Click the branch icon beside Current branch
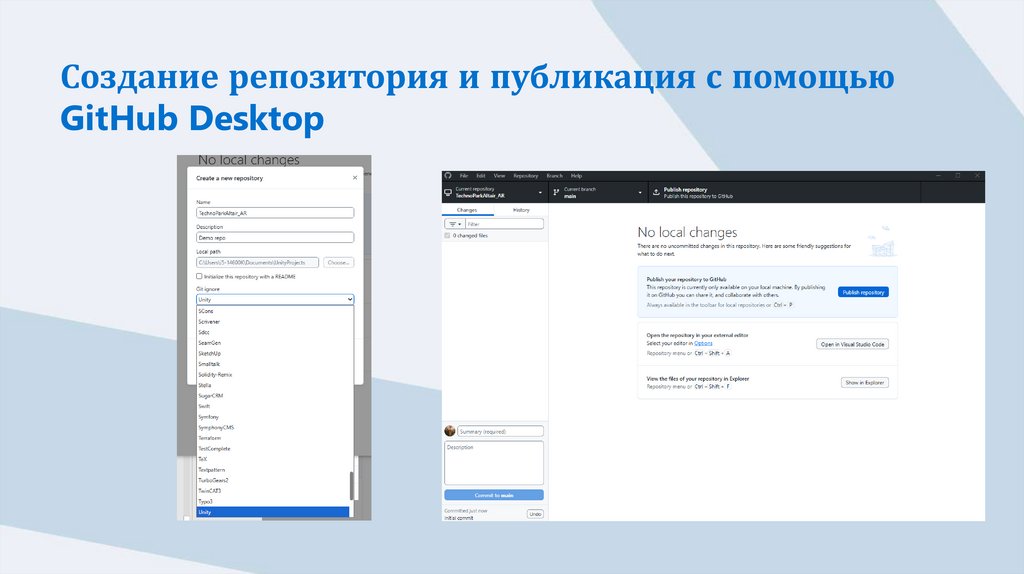 [556, 193]
